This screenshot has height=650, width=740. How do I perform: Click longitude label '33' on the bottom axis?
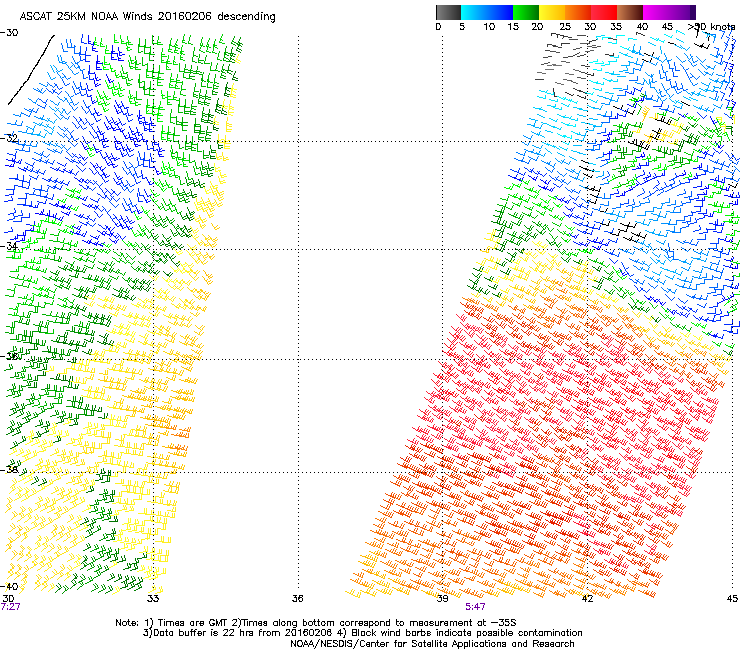153,599
